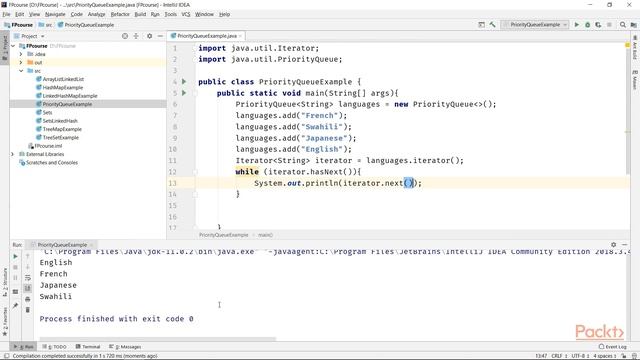The height and width of the screenshot is (360, 640).
Task: Click FPcourse breadcrumb in navigation bar
Action: [18, 25]
